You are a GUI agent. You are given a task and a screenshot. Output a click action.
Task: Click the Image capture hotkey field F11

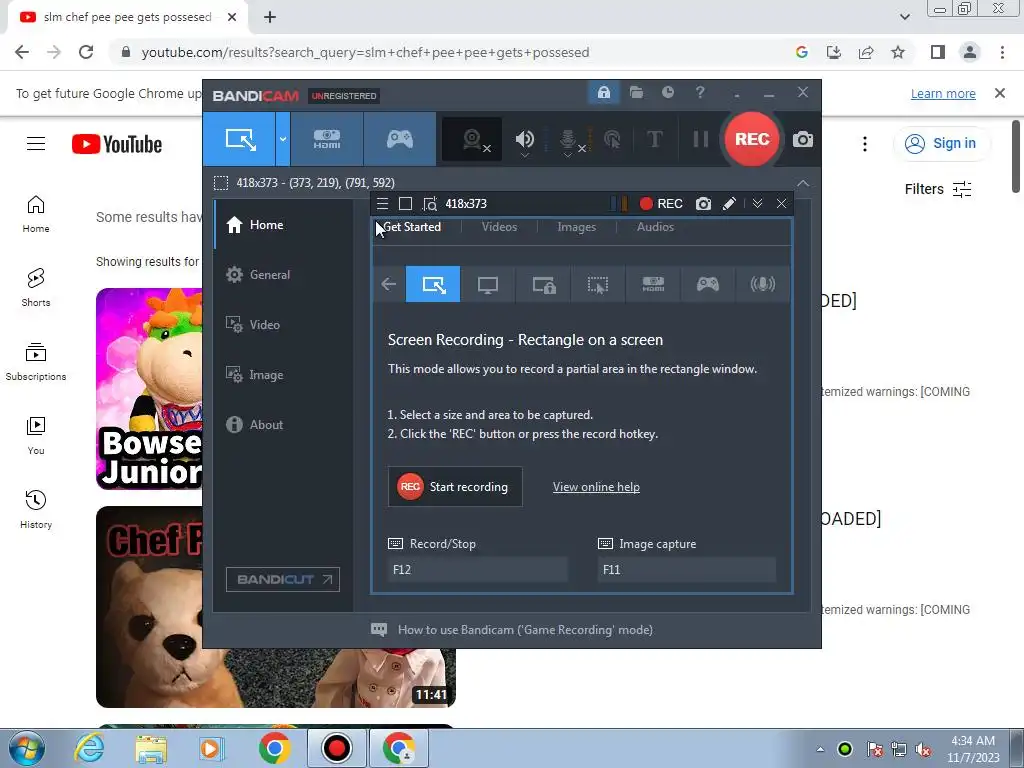pyautogui.click(x=687, y=569)
